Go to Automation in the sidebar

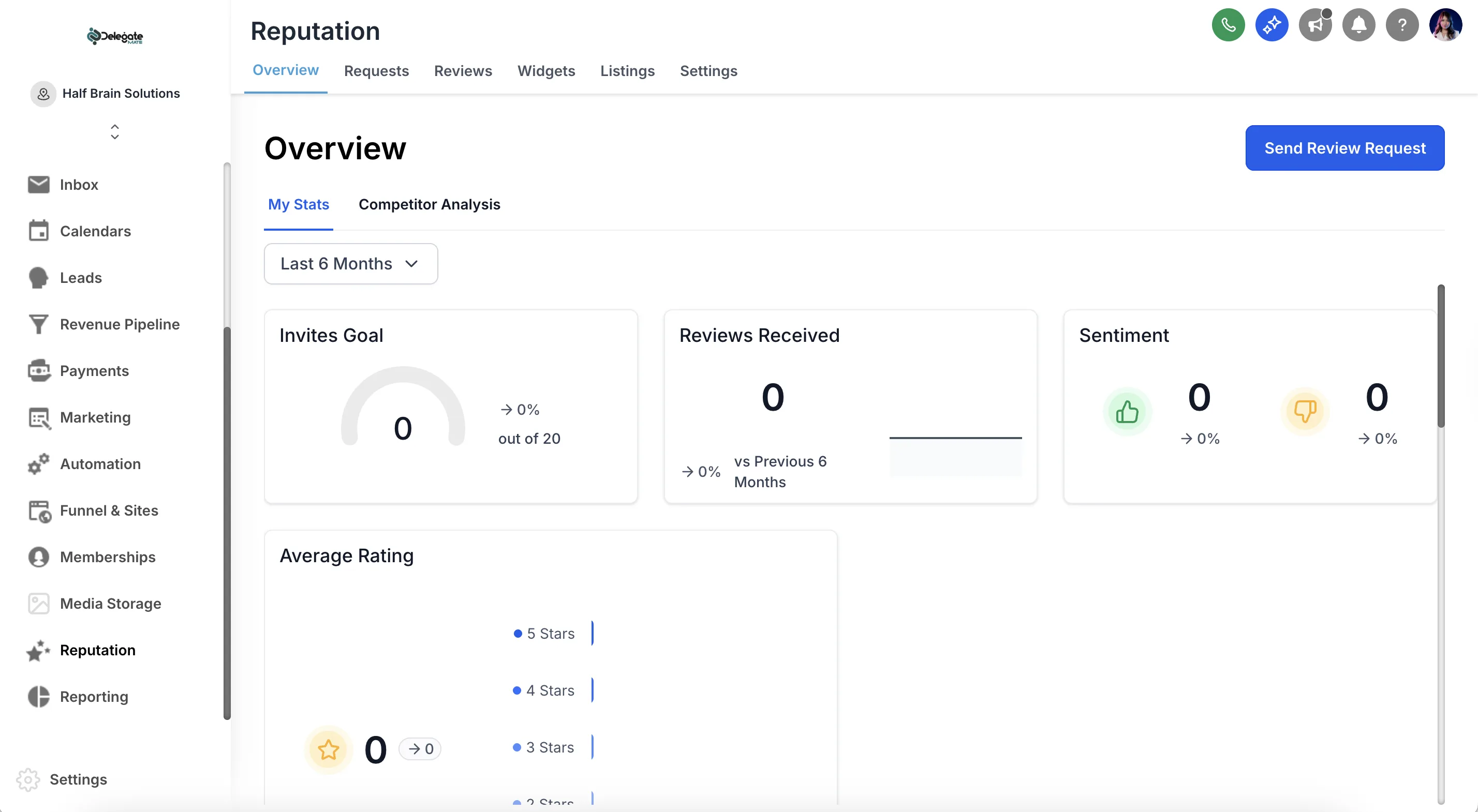tap(100, 464)
